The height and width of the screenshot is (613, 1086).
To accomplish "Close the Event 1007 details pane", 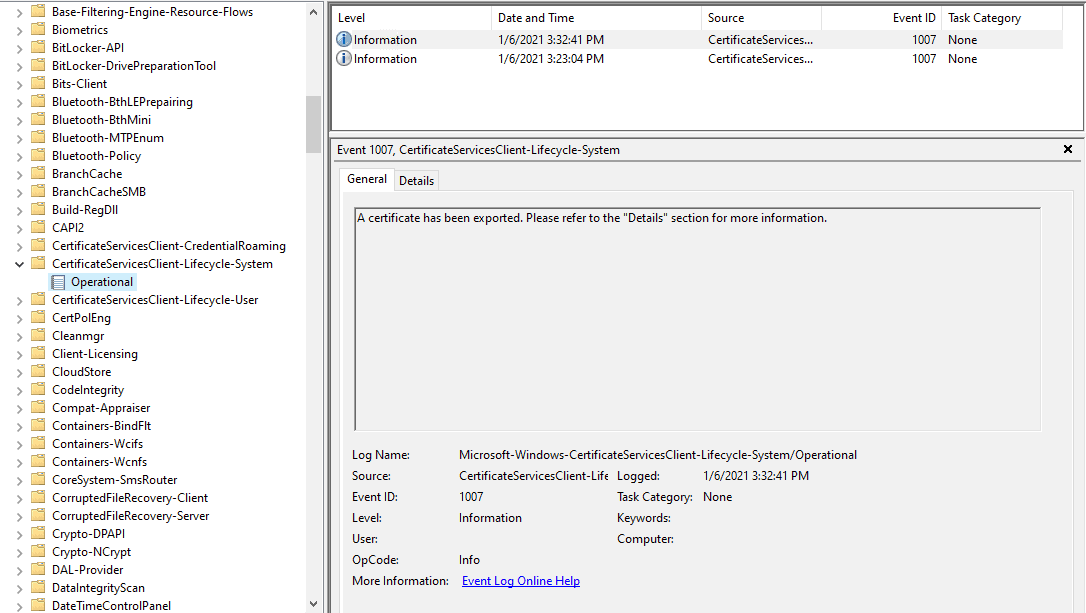I will (x=1067, y=148).
